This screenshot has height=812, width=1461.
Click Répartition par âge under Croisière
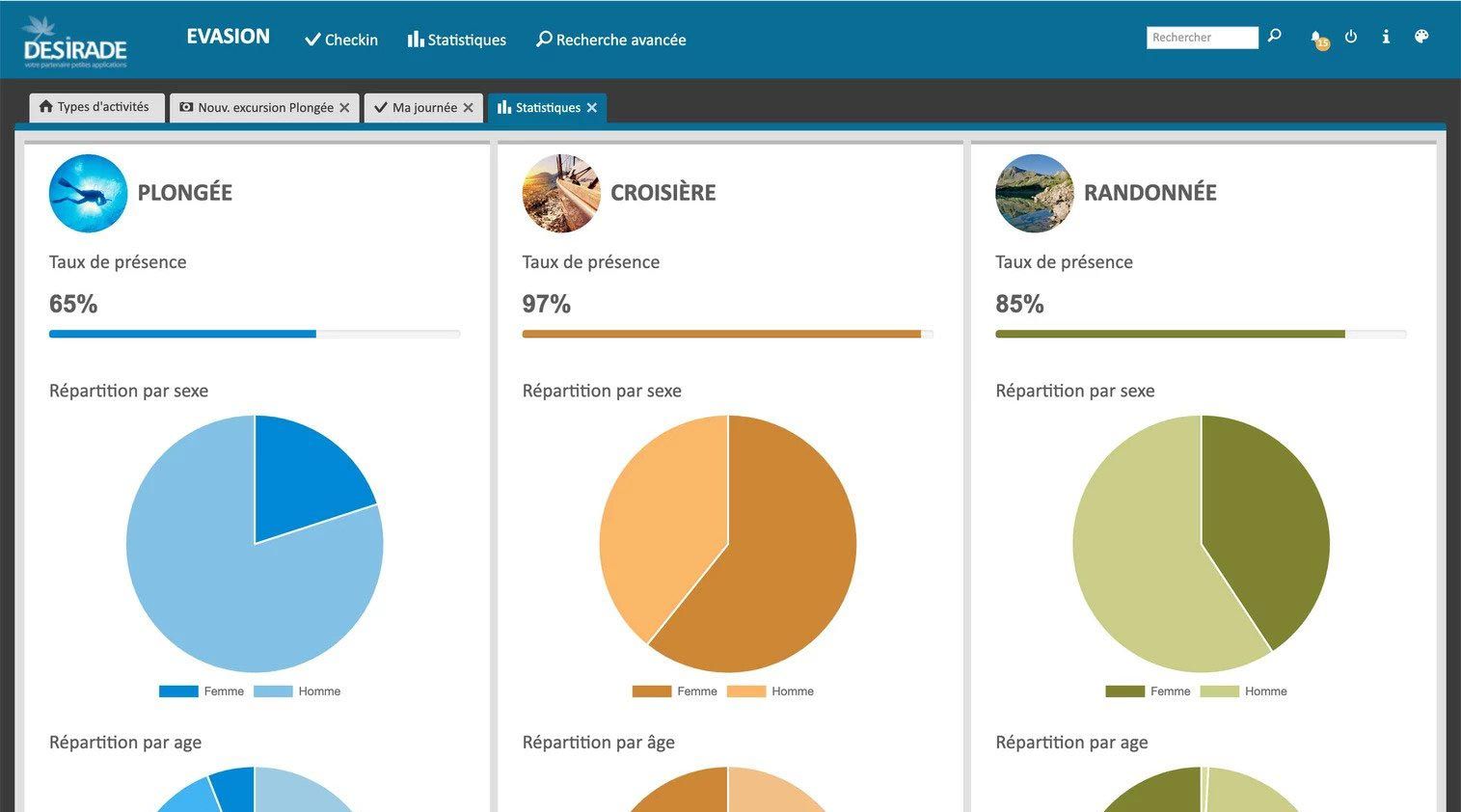tap(599, 743)
